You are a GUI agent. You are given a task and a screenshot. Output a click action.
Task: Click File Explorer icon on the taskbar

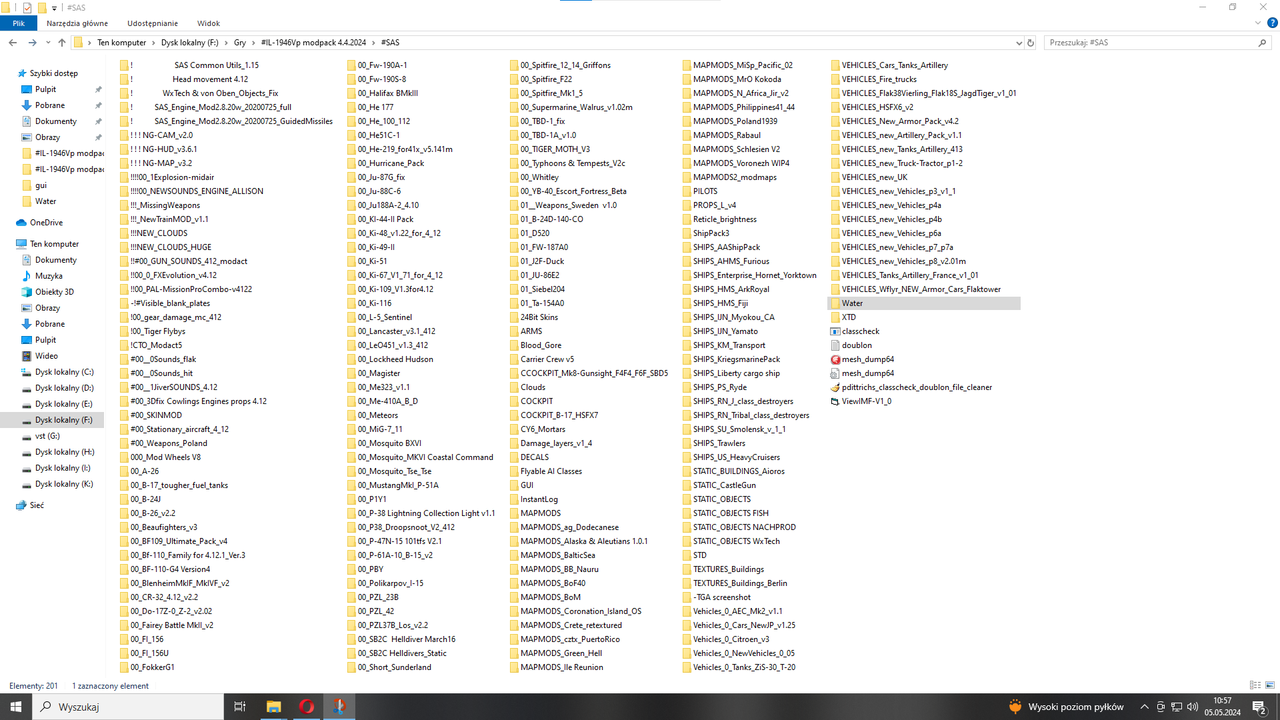pos(273,706)
